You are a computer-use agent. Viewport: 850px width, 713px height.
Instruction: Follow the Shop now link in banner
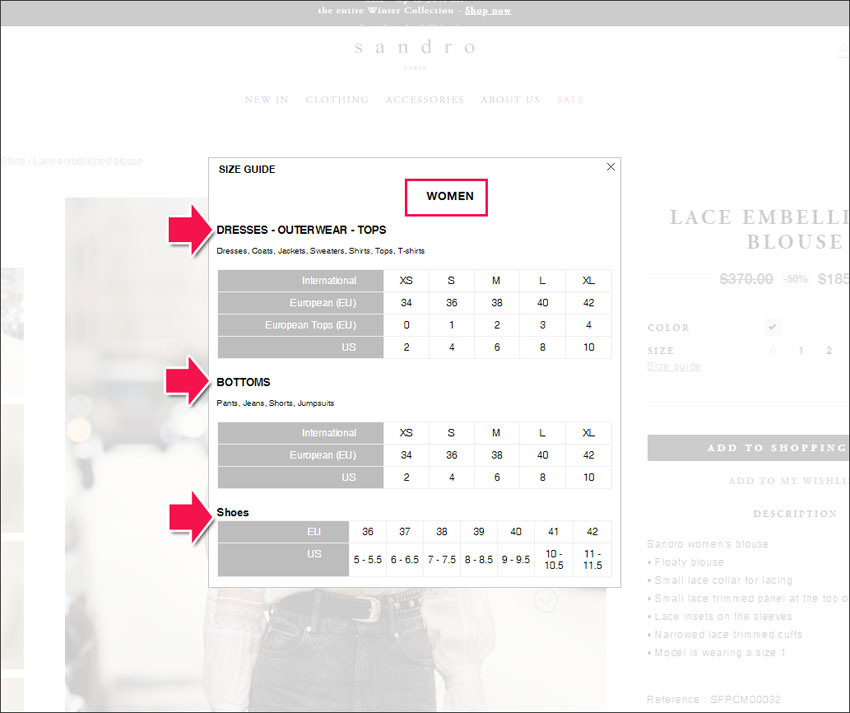coord(487,10)
